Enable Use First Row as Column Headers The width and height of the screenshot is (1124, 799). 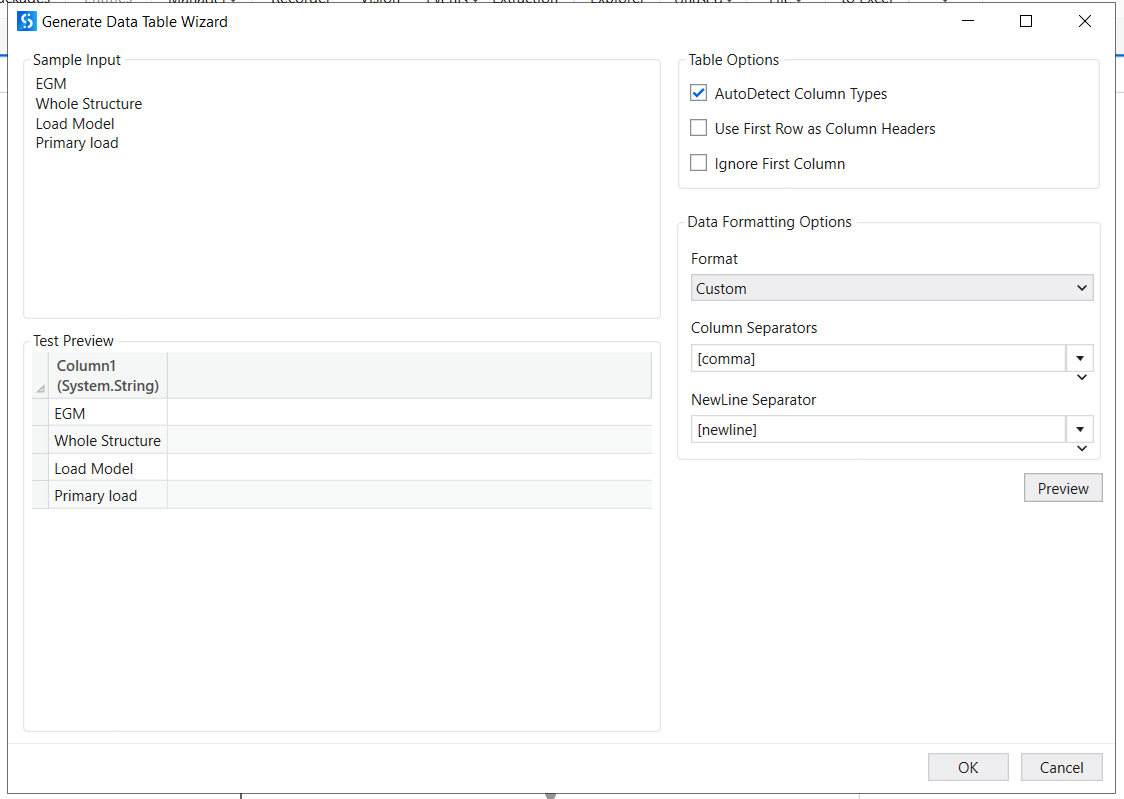[x=698, y=128]
